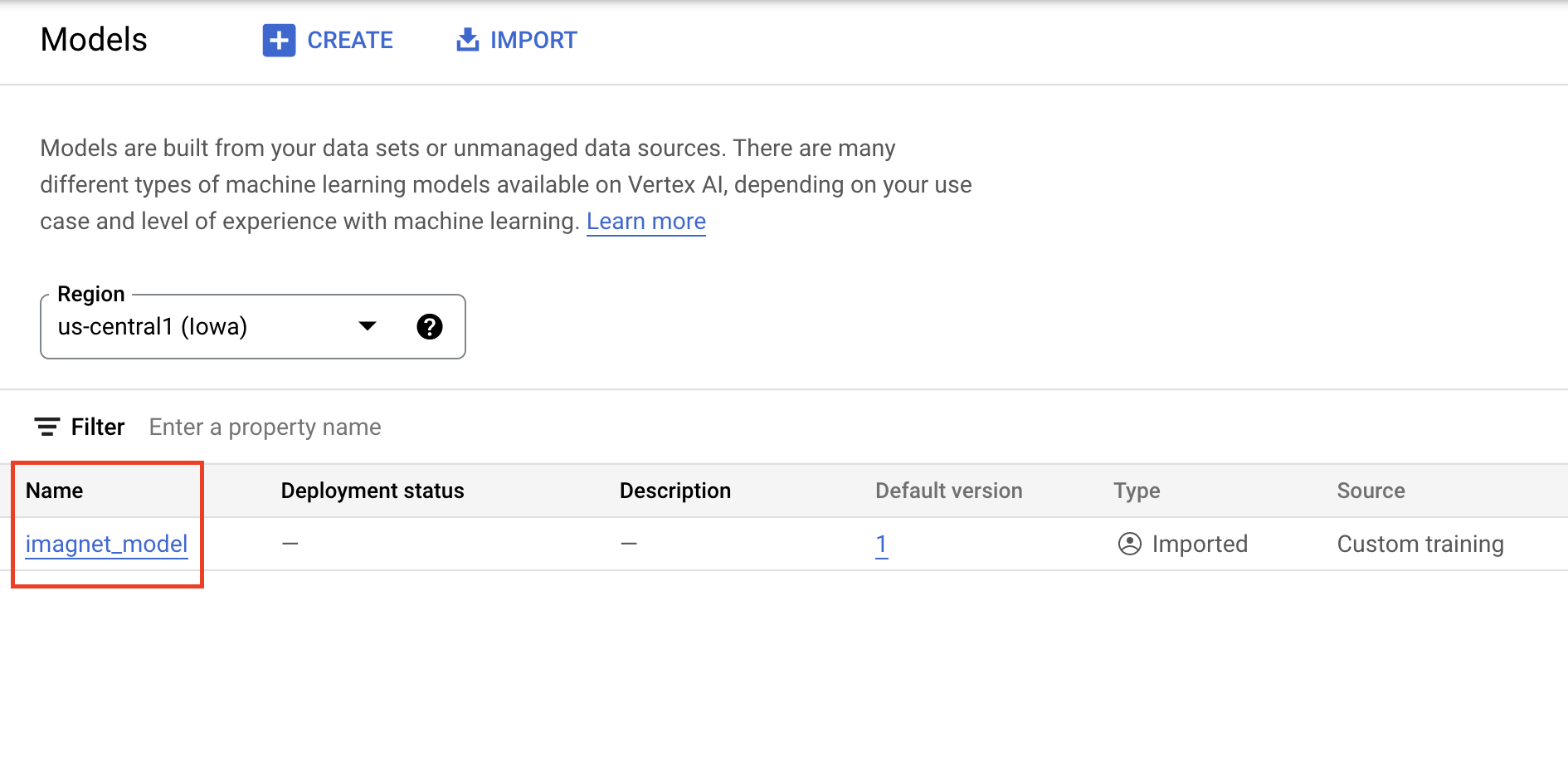1568x757 pixels.
Task: Click the Type column header
Action: click(x=1137, y=491)
